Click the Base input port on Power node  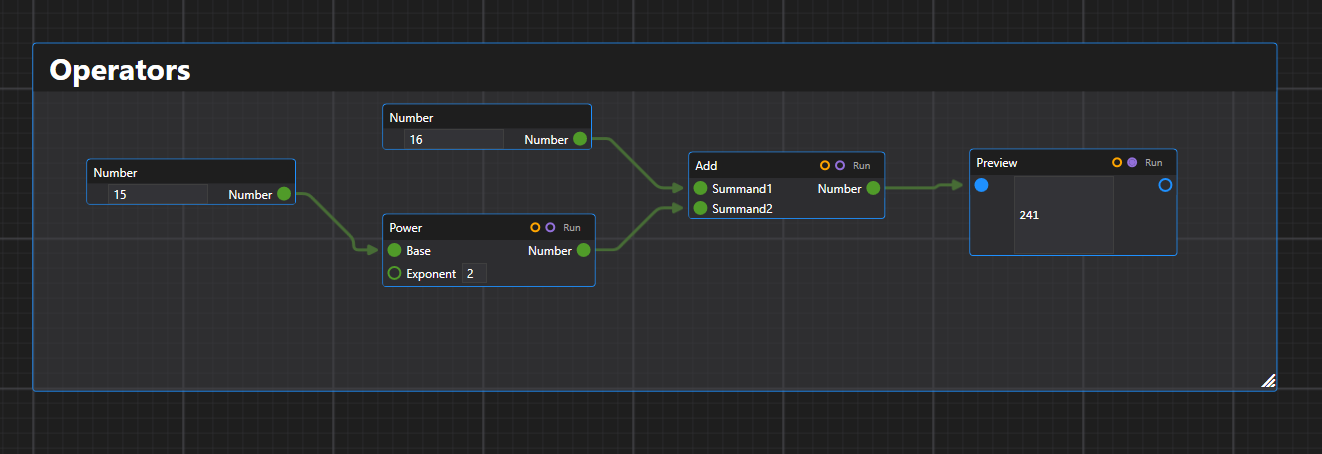(x=394, y=251)
